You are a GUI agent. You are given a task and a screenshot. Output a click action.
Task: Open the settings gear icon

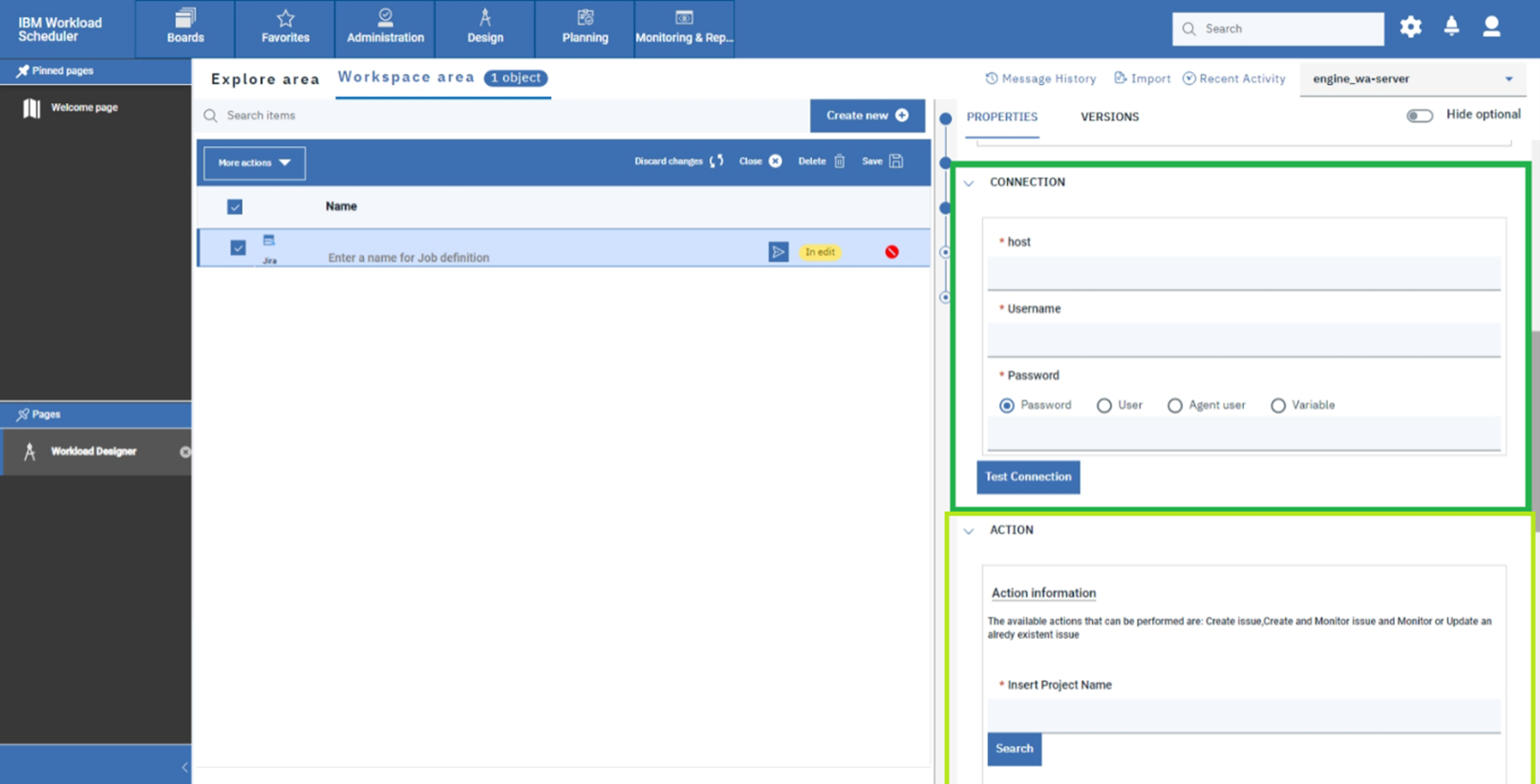tap(1410, 28)
